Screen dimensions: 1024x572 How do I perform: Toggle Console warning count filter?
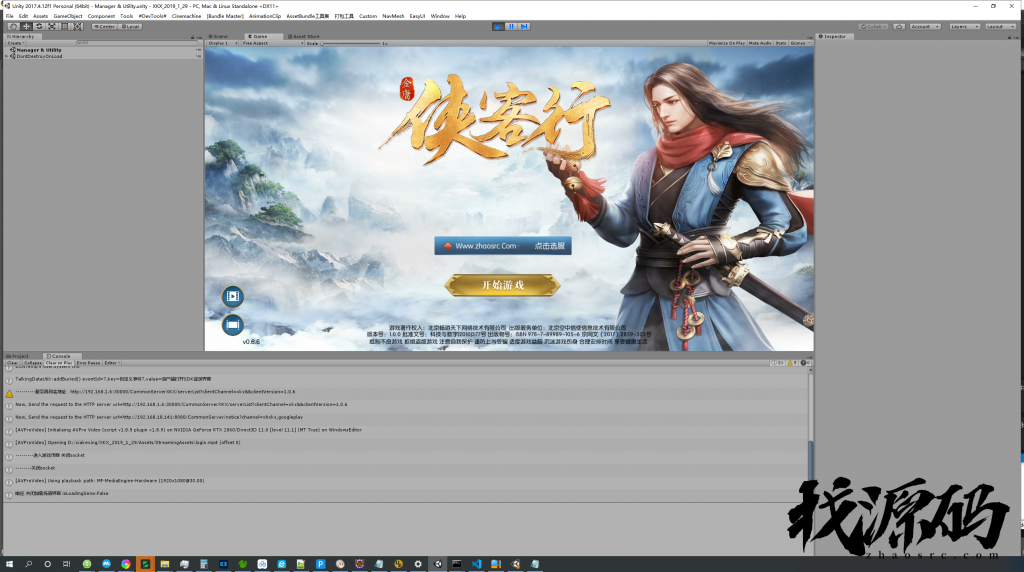click(x=792, y=363)
